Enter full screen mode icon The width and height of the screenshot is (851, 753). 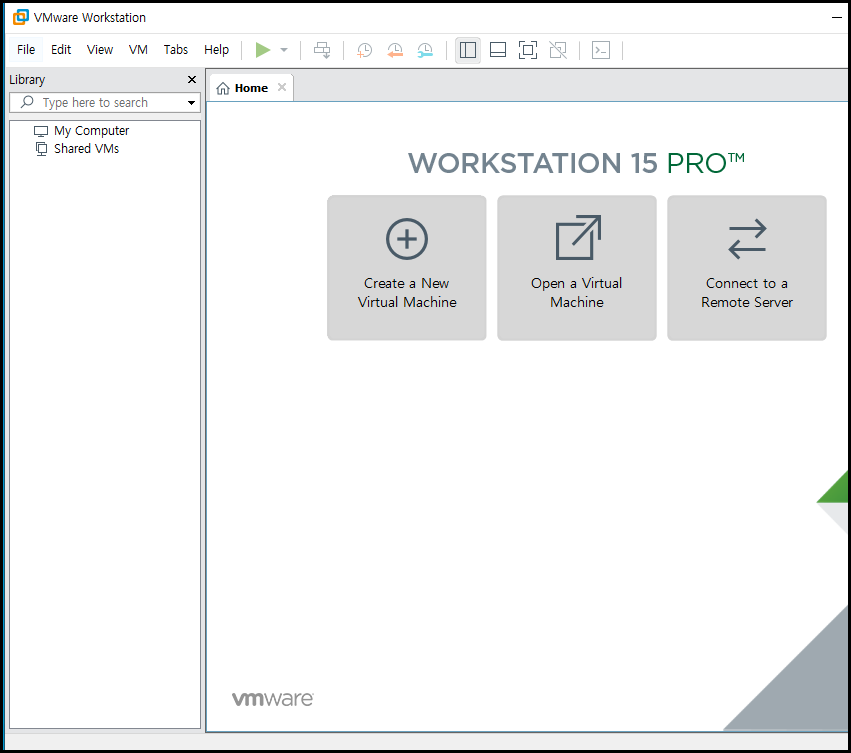click(528, 50)
